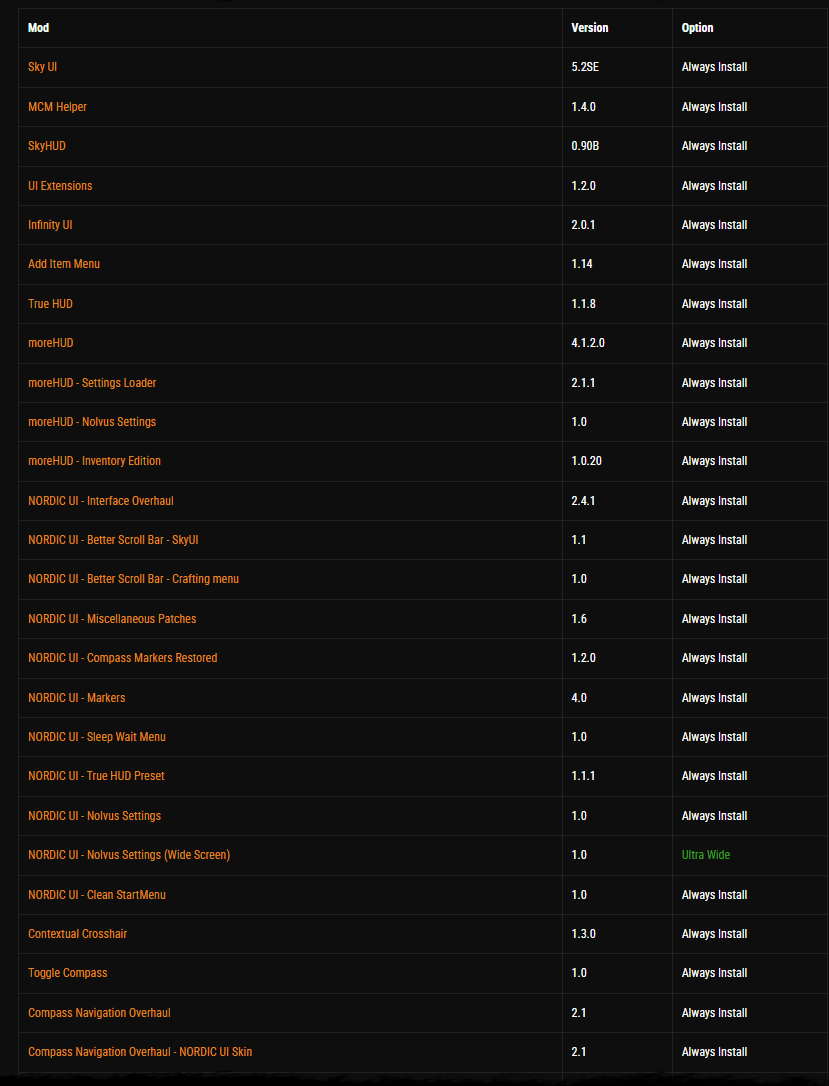Click the Toggle Compass mod link
Image resolution: width=829 pixels, height=1086 pixels.
(x=68, y=973)
